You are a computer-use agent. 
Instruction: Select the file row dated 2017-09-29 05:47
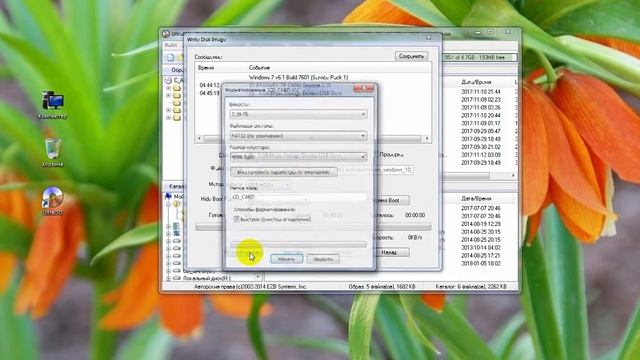(481, 131)
